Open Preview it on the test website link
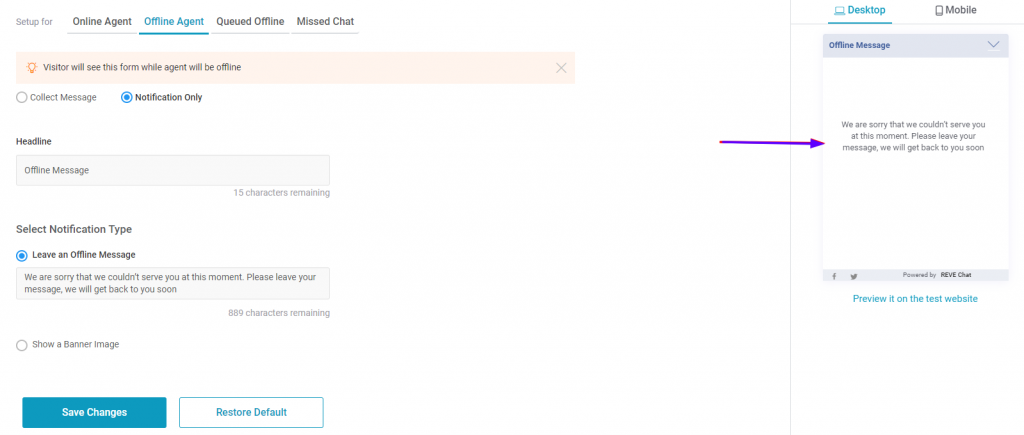 point(915,298)
